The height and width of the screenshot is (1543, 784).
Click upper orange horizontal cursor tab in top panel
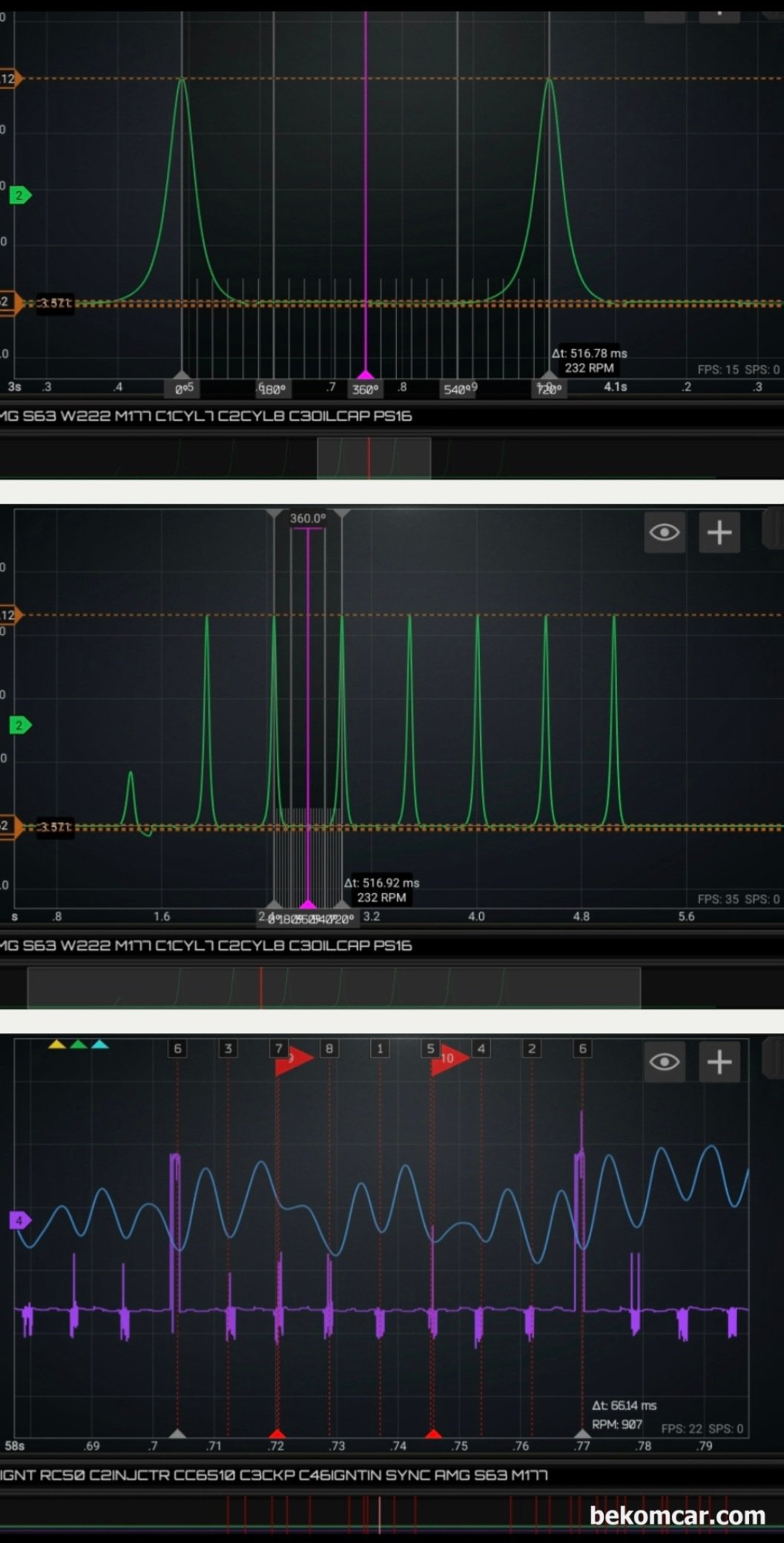(10, 79)
